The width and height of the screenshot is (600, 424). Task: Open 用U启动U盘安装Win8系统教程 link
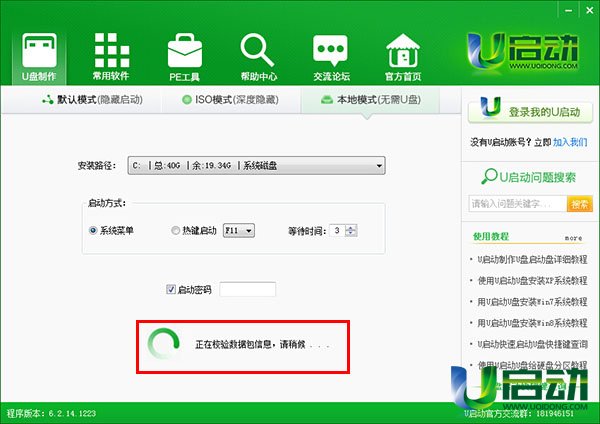point(532,323)
